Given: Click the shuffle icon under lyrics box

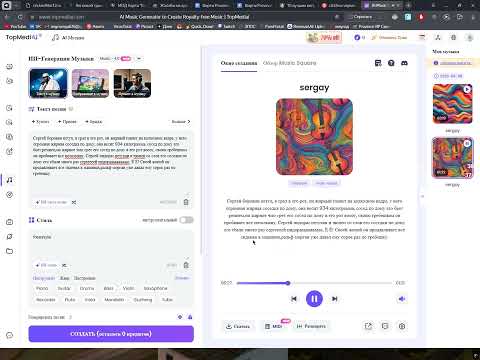Looking at the screenshot, I should [74, 202].
